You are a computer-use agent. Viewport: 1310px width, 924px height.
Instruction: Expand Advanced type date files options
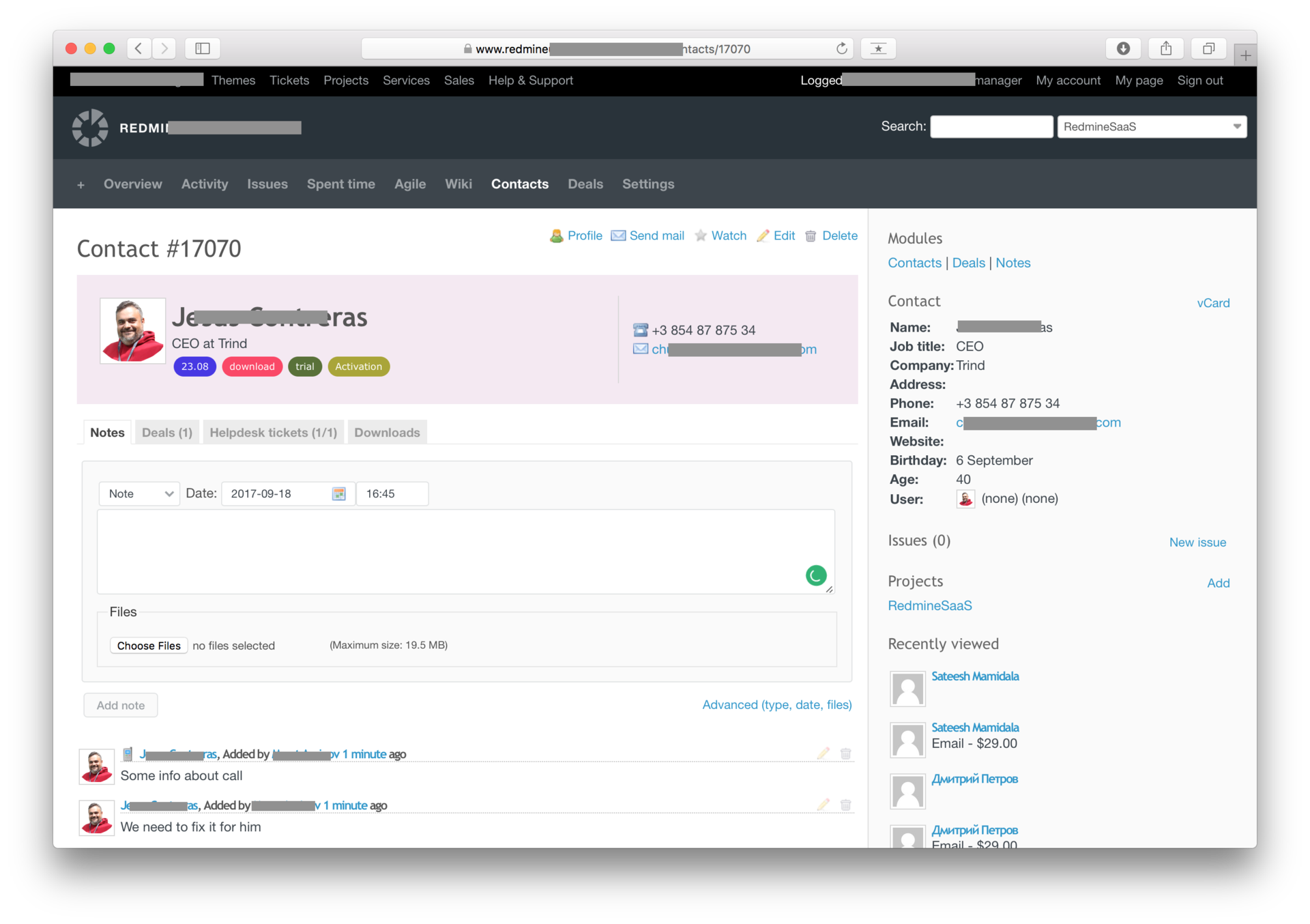777,704
